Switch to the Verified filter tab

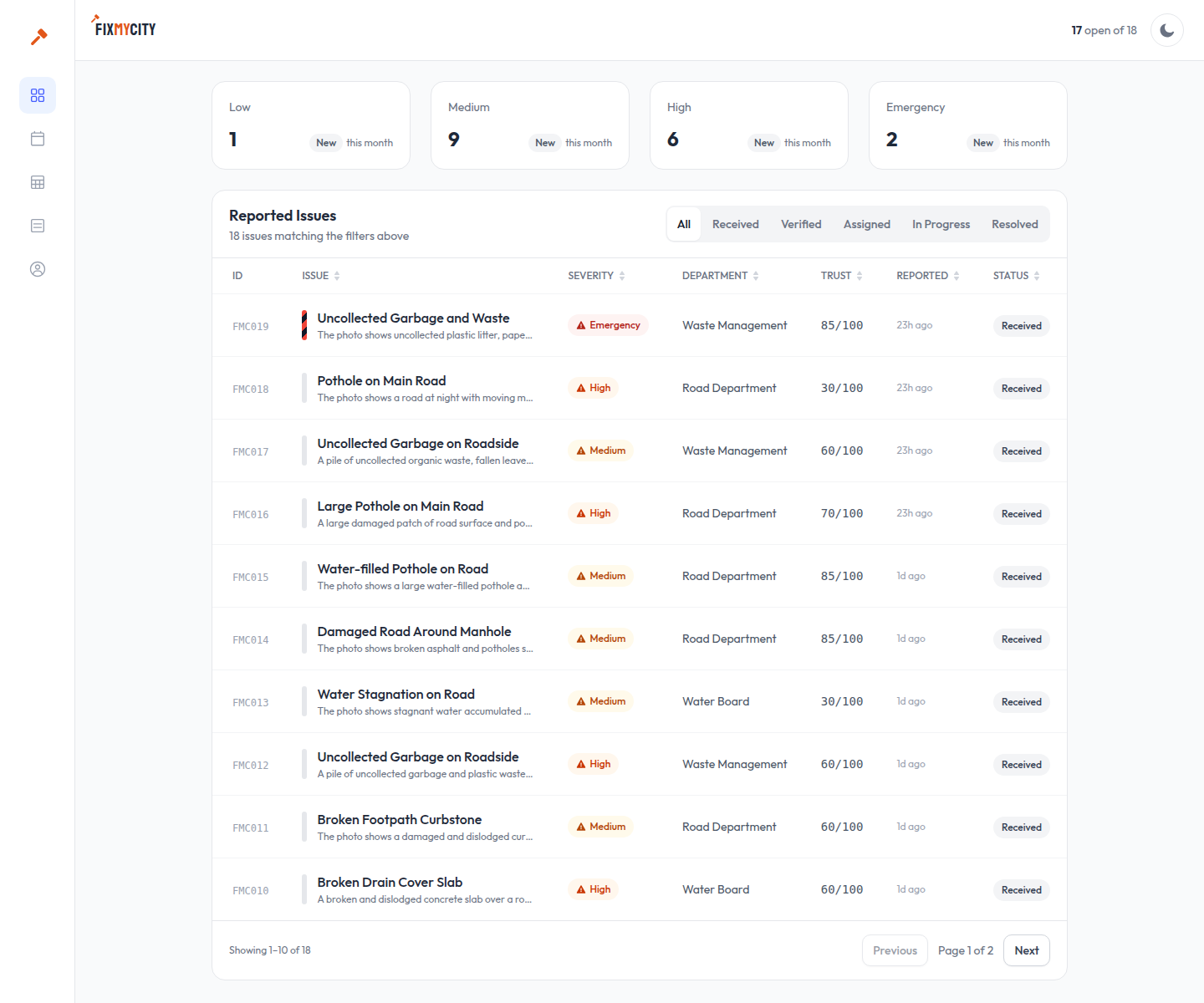pos(801,224)
